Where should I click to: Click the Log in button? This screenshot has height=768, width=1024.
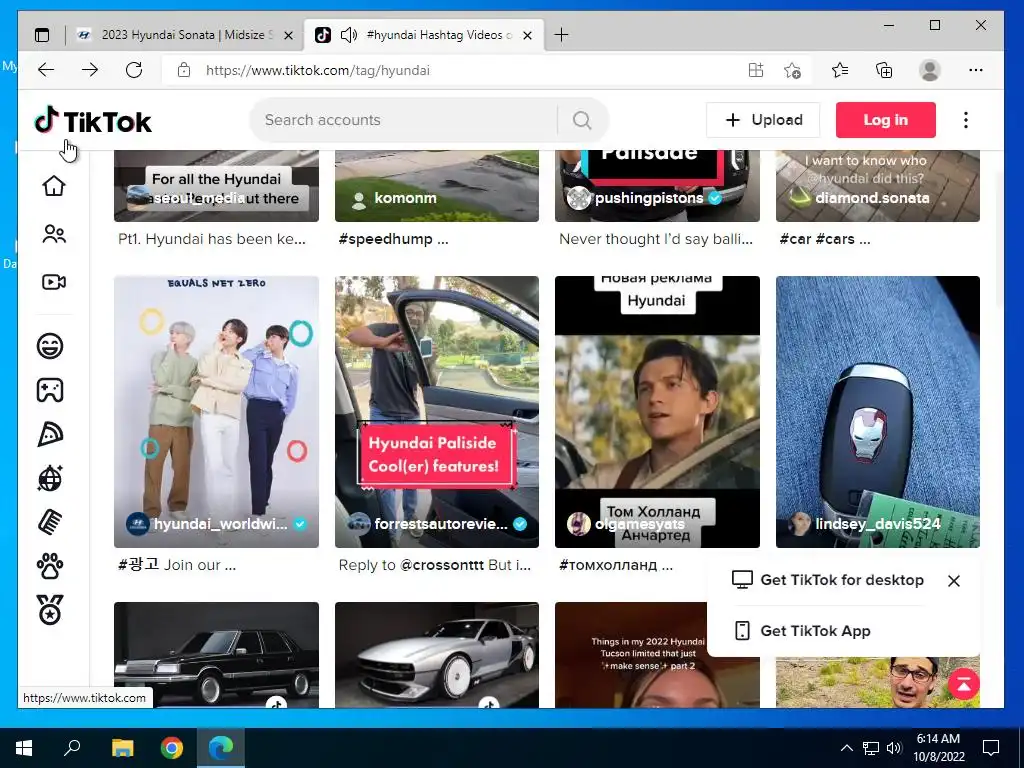tap(886, 120)
